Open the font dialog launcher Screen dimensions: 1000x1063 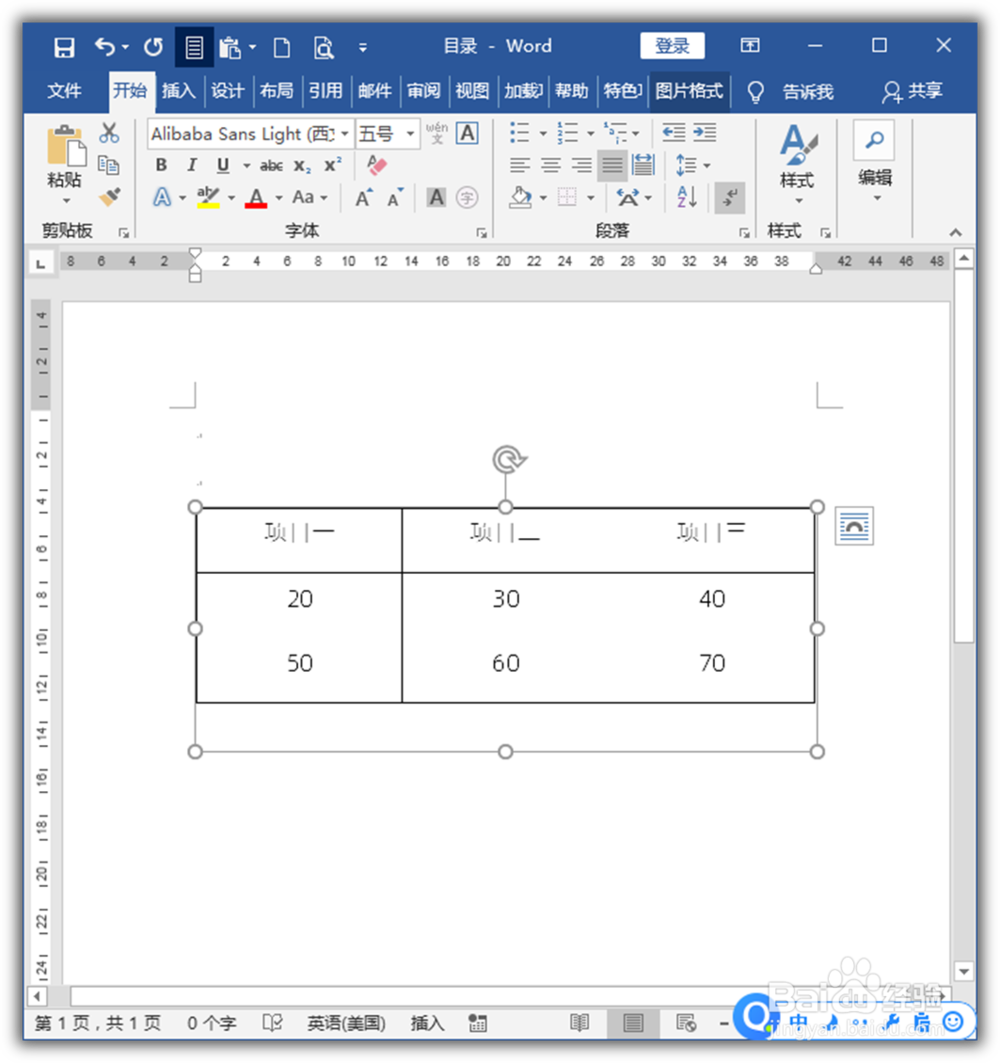[481, 233]
